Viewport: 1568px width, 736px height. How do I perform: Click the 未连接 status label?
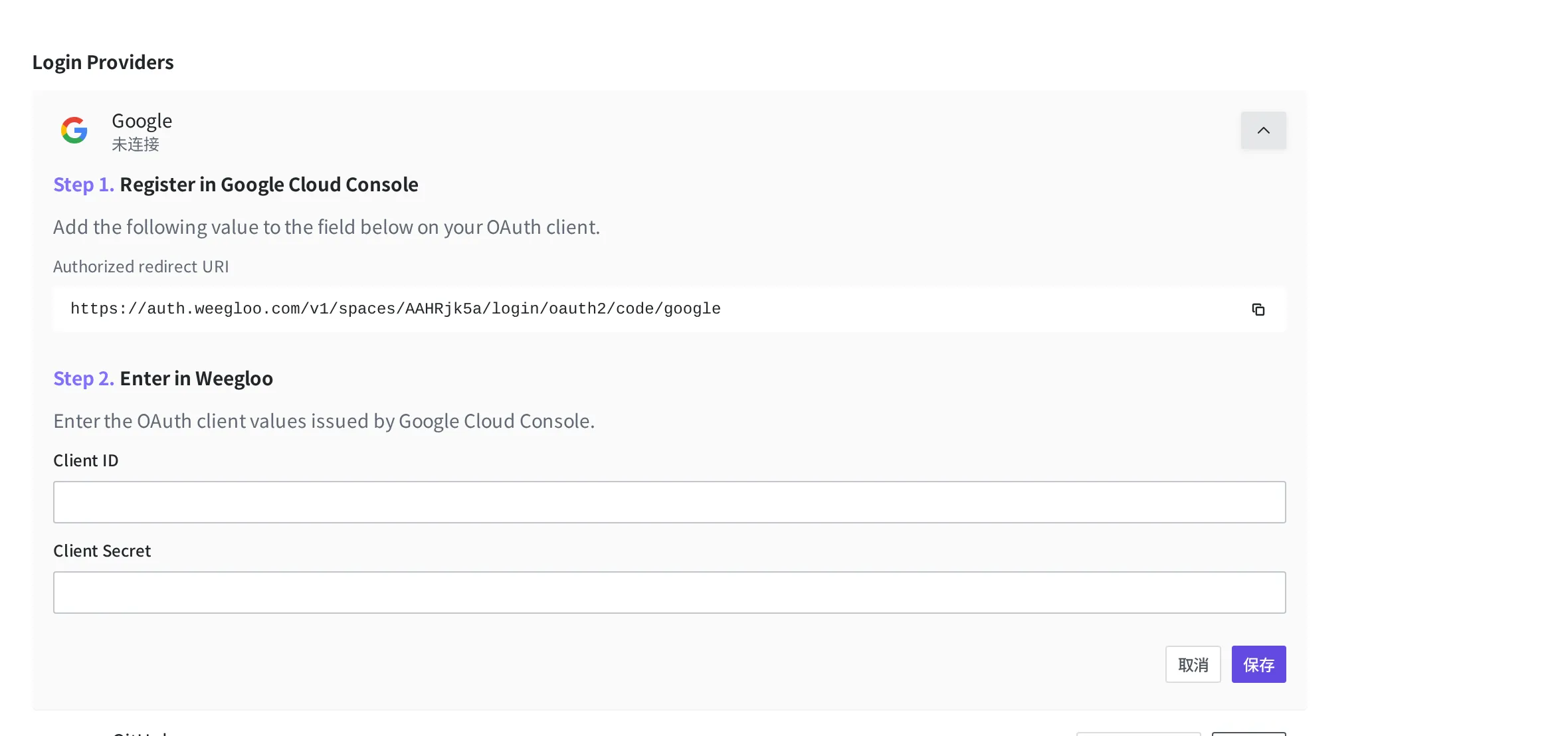136,144
